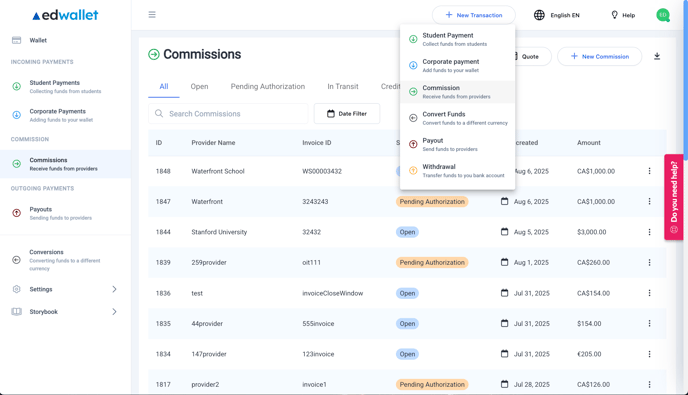Click the Open status badge for row 1836

coord(407,293)
